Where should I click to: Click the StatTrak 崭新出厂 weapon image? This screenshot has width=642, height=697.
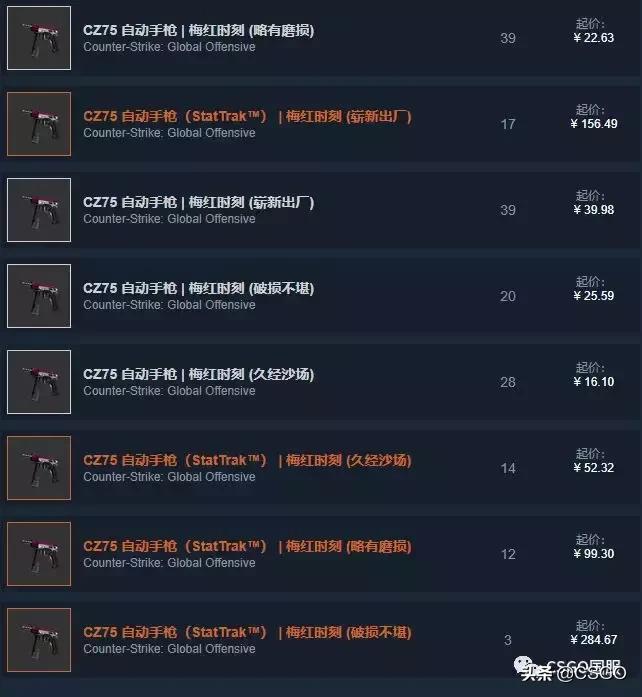39,124
